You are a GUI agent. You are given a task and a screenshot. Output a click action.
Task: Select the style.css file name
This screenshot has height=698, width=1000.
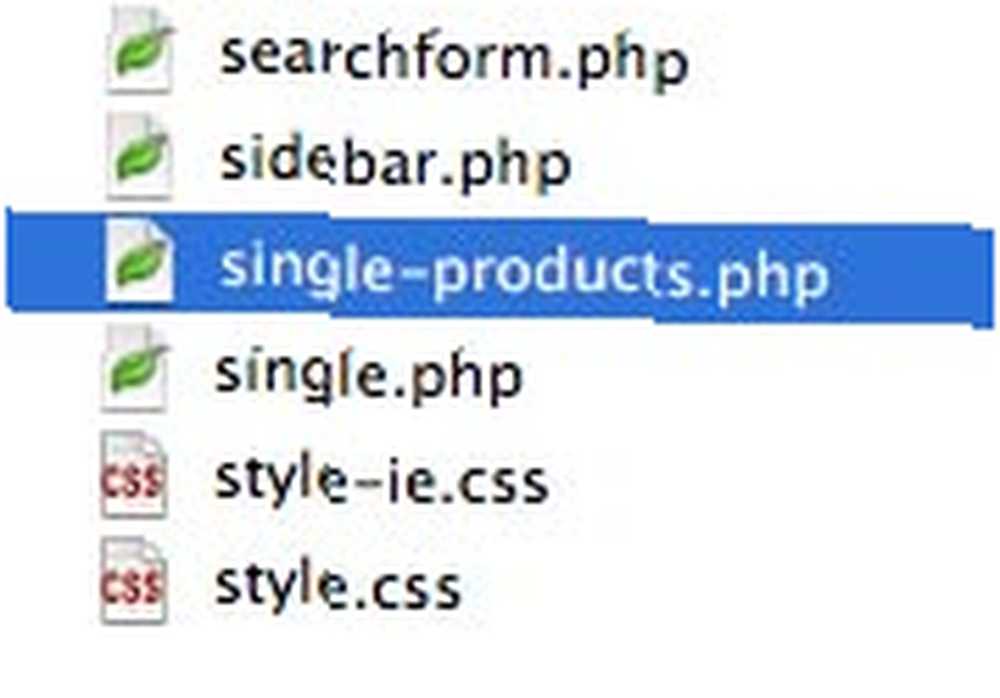click(337, 586)
